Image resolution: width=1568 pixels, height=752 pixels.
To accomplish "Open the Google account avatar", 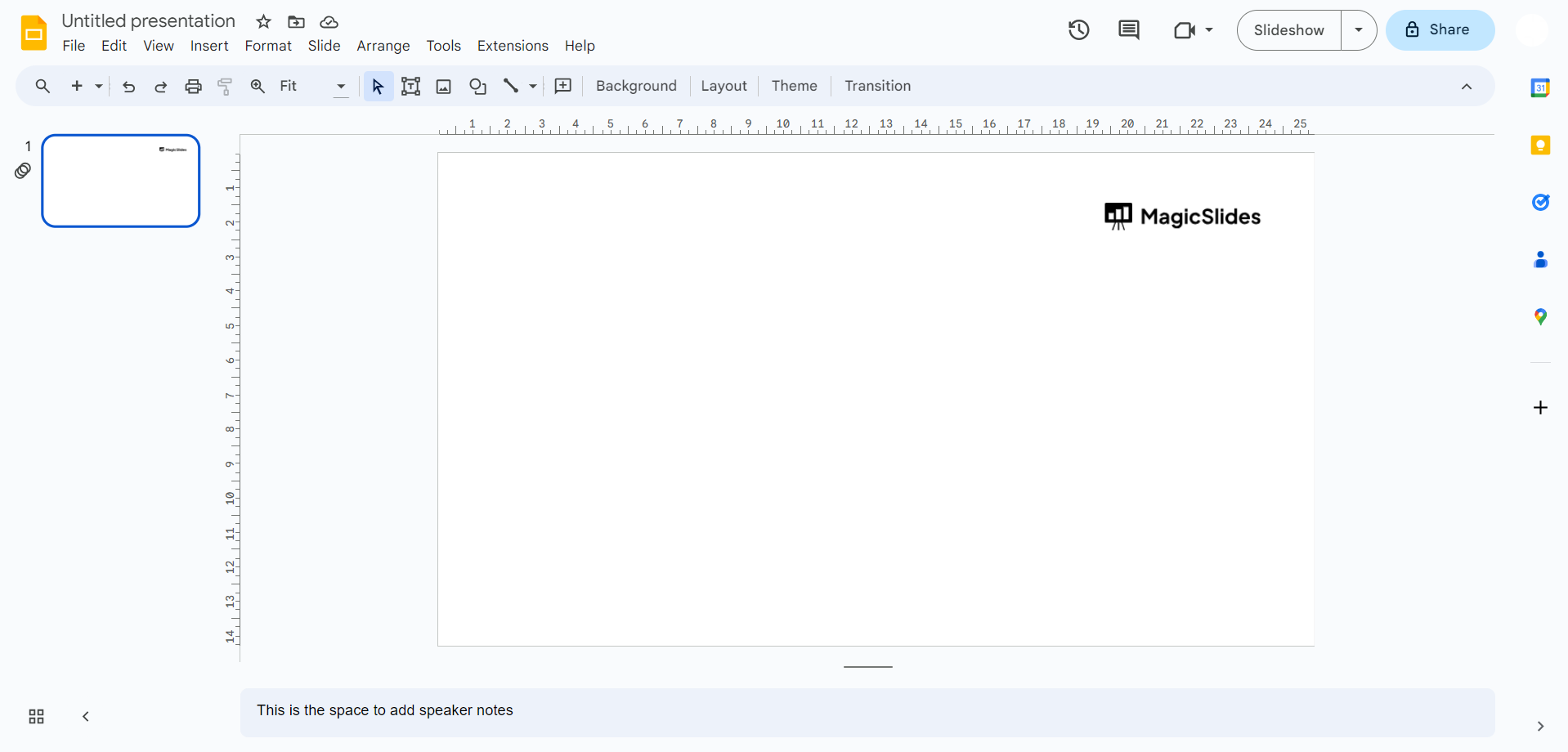I will [1531, 30].
